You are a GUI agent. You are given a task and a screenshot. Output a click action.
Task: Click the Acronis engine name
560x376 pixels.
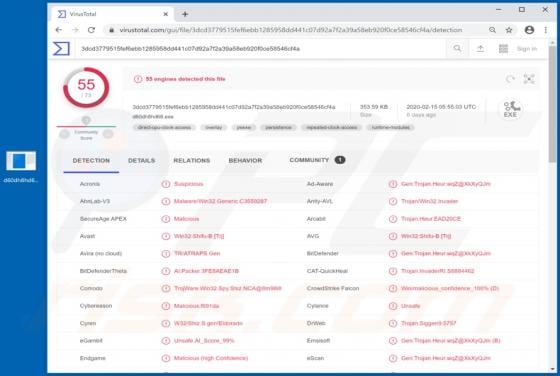point(90,184)
